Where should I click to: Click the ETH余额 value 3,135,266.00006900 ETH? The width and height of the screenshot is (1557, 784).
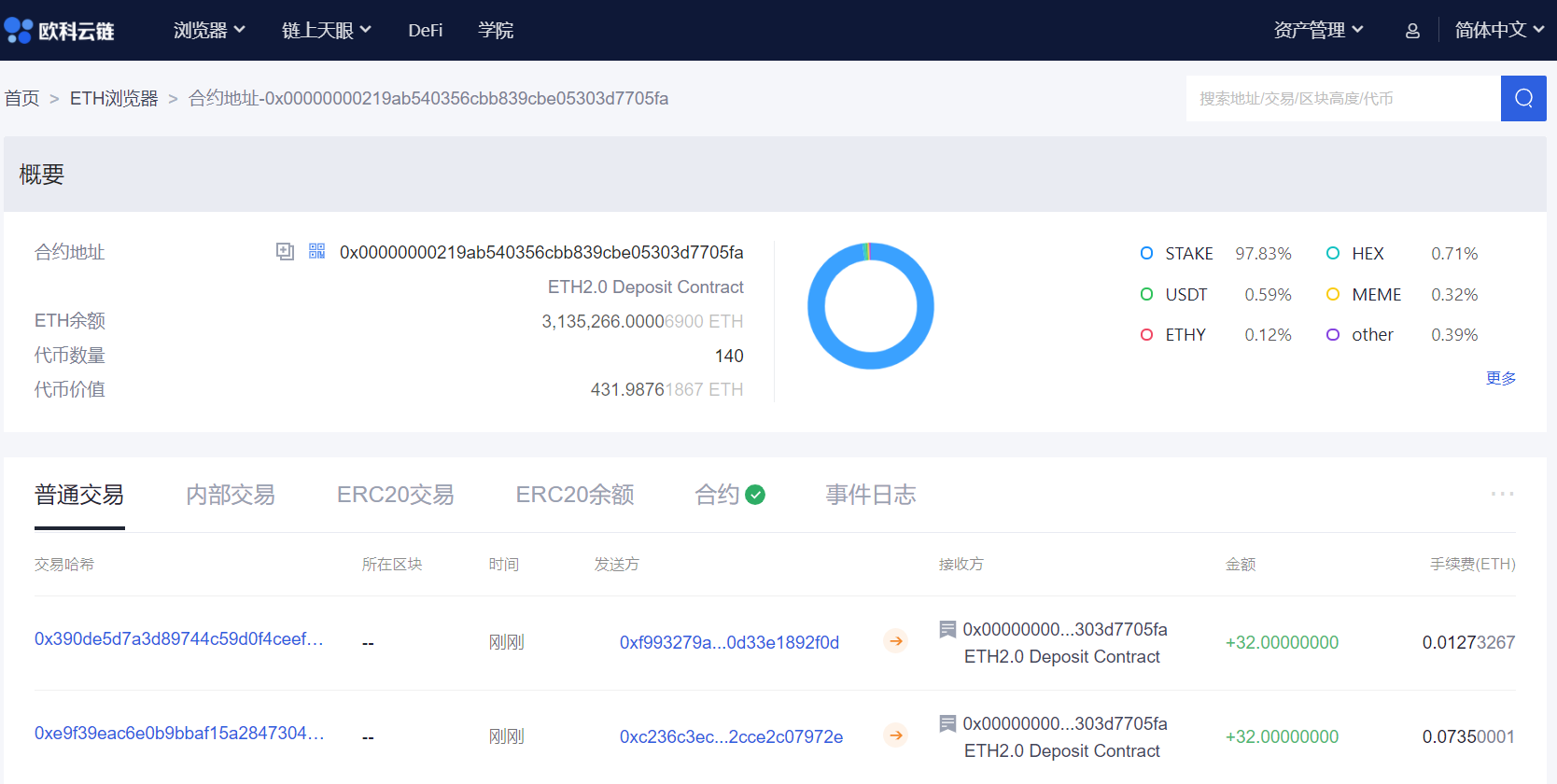(642, 321)
